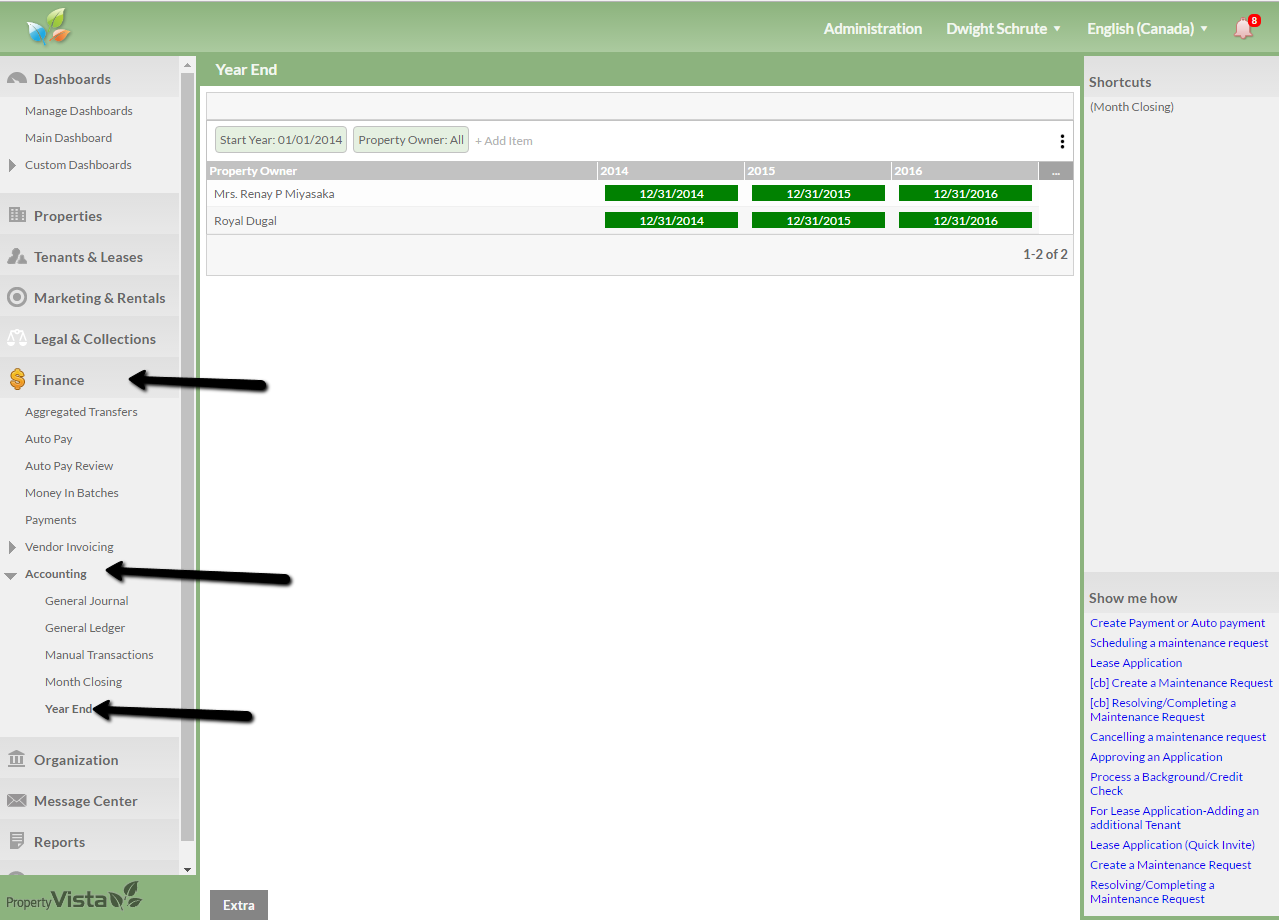
Task: Click the green 12/31/2015 cell for Royal Dugal
Action: pyautogui.click(x=818, y=221)
